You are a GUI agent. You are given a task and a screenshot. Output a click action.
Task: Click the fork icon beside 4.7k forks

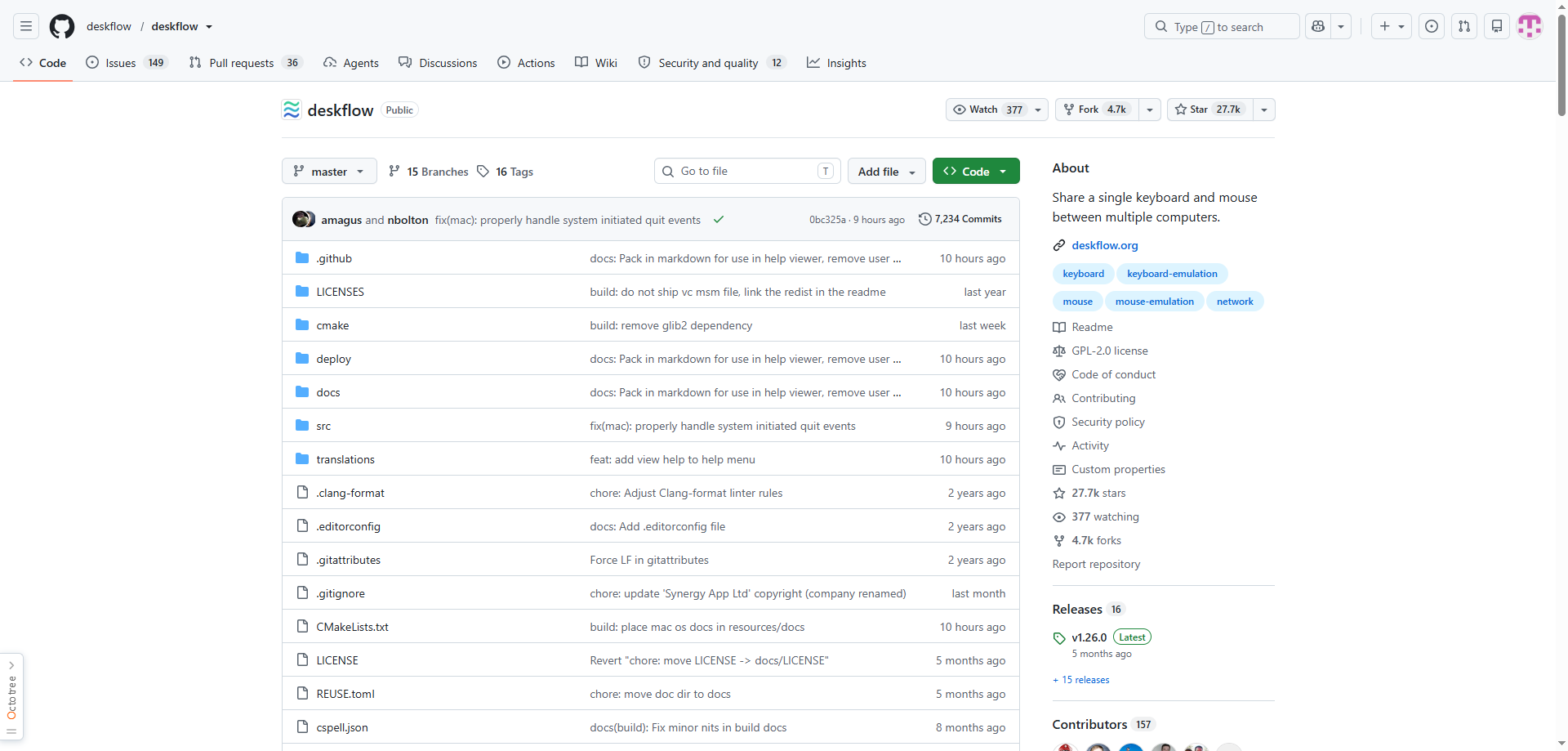(x=1059, y=540)
